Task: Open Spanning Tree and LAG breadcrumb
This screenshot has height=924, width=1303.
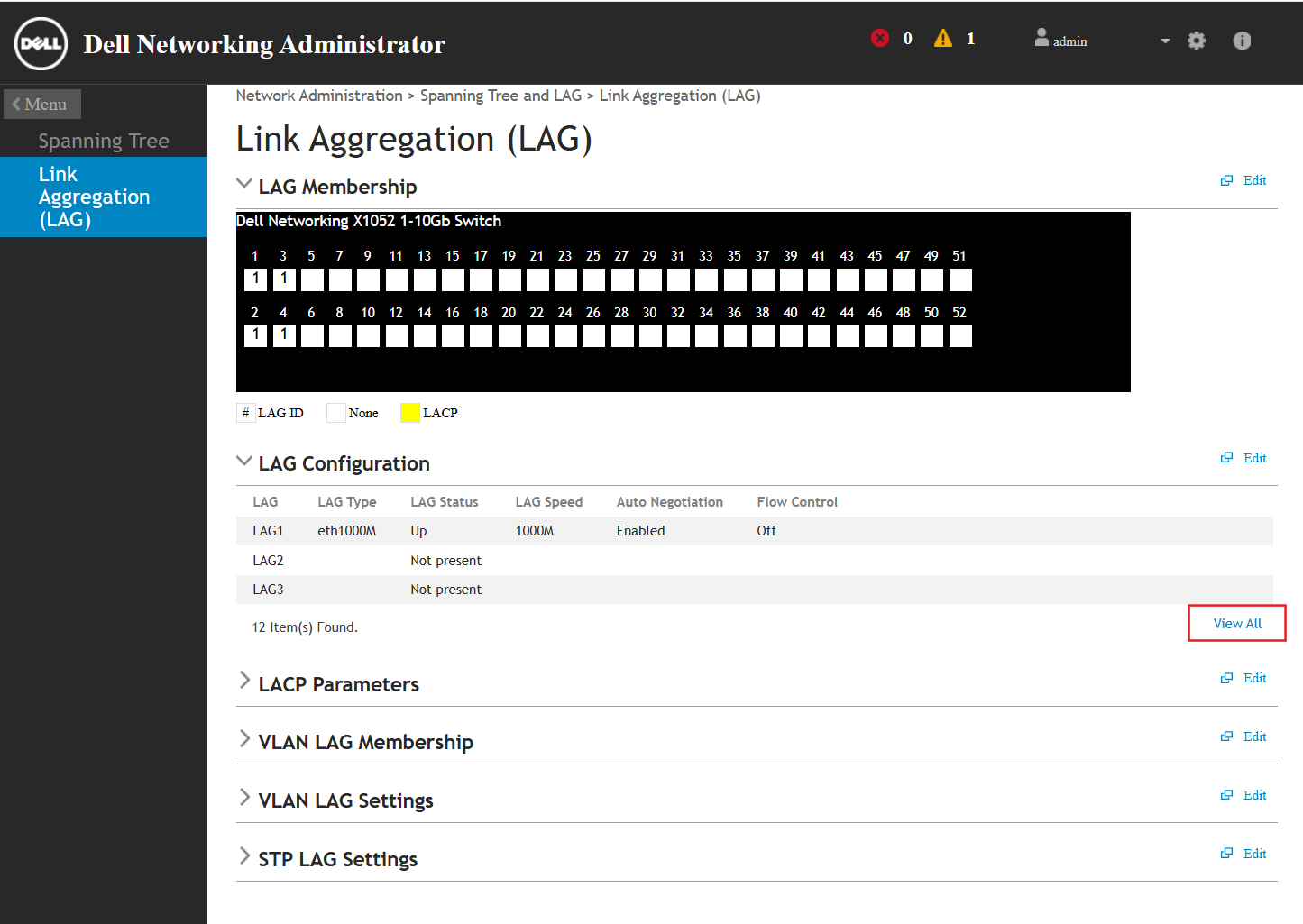Action: (x=500, y=96)
